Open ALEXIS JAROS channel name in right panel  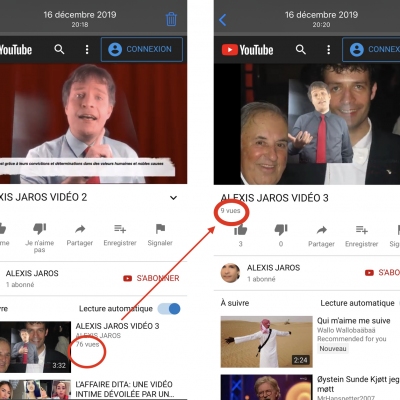pos(273,268)
